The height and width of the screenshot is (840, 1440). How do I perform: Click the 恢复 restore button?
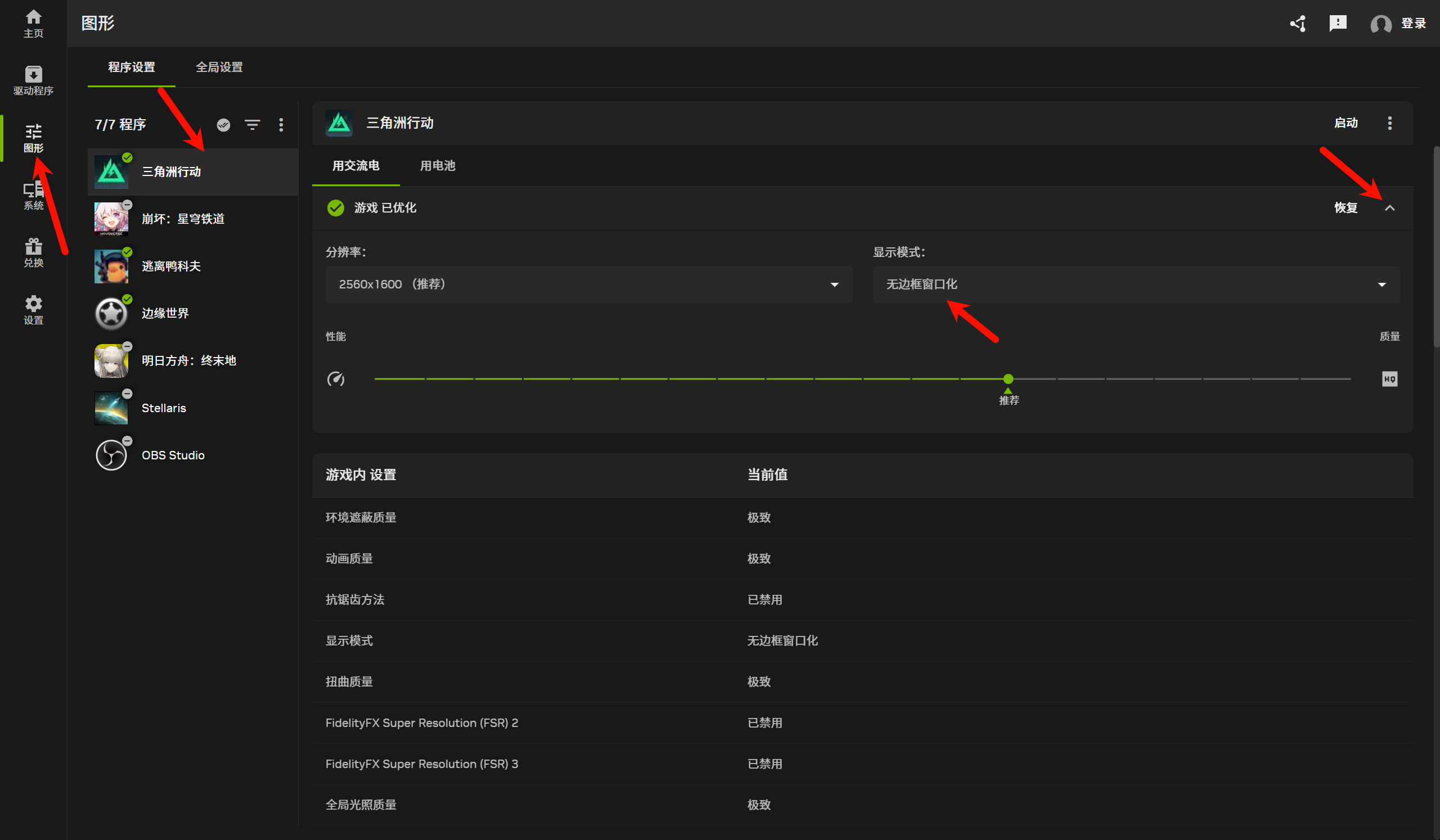(x=1345, y=208)
